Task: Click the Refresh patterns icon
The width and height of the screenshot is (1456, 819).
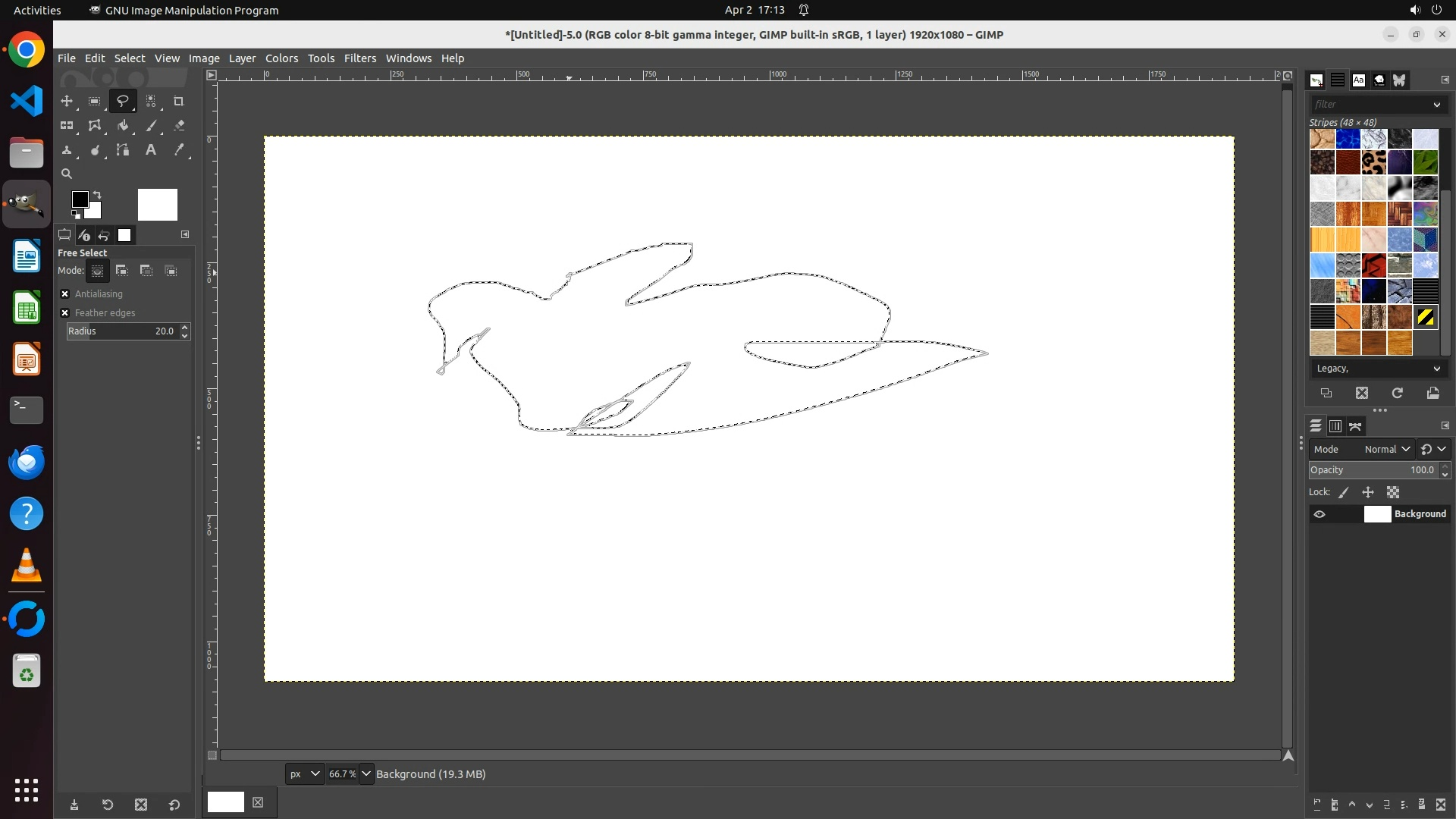Action: [1397, 393]
